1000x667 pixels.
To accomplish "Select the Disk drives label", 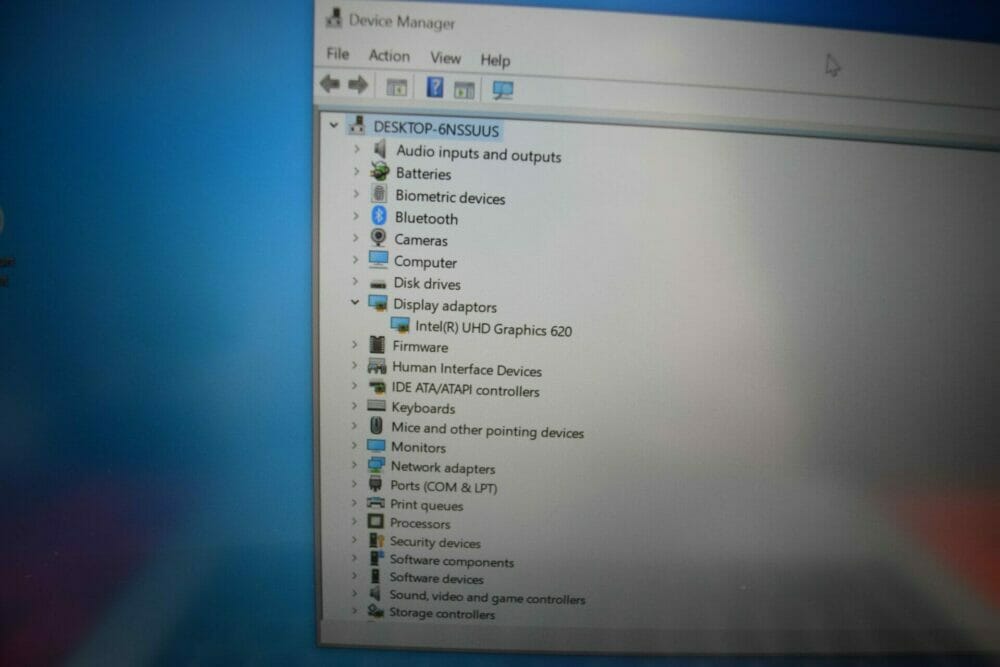I will [x=427, y=284].
